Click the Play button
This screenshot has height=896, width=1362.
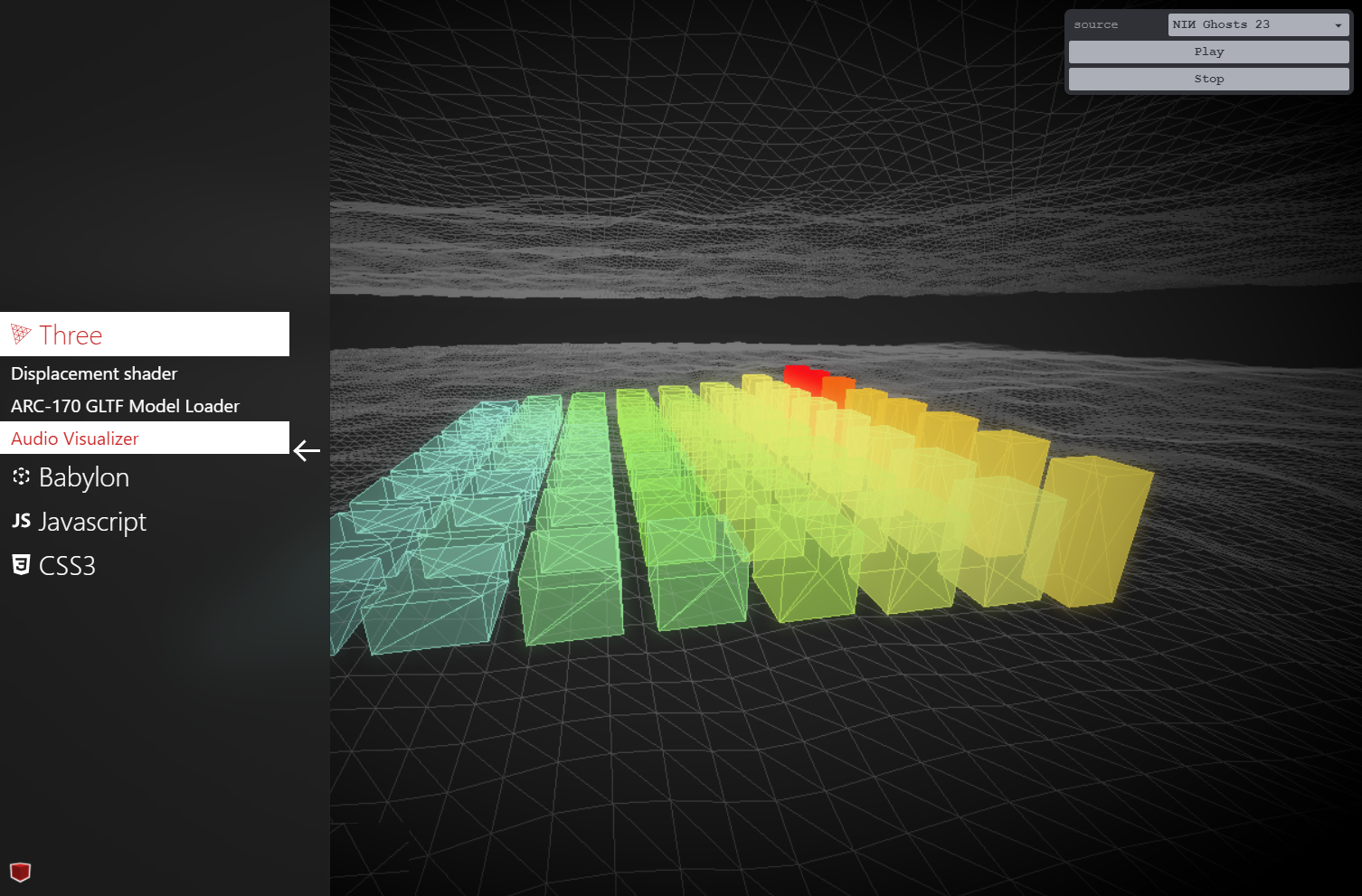click(x=1208, y=52)
